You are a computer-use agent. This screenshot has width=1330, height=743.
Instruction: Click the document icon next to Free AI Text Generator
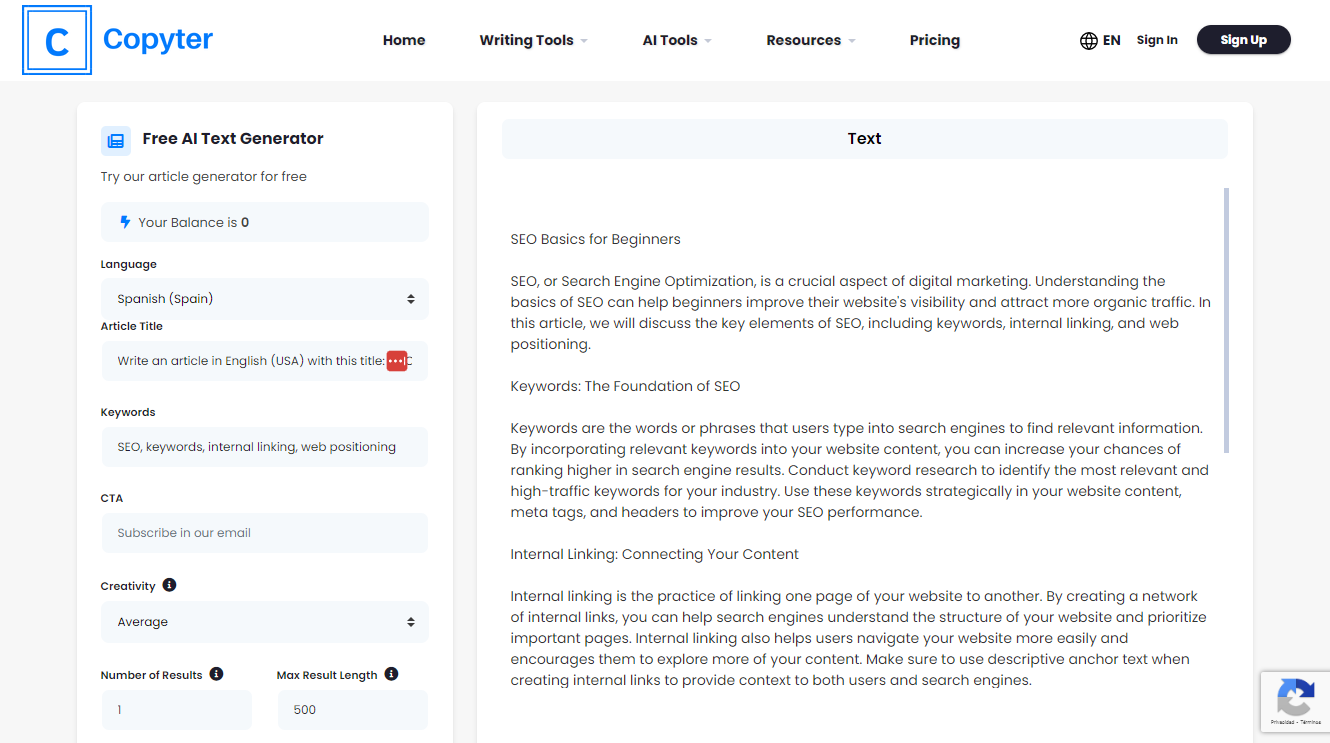[x=115, y=140]
